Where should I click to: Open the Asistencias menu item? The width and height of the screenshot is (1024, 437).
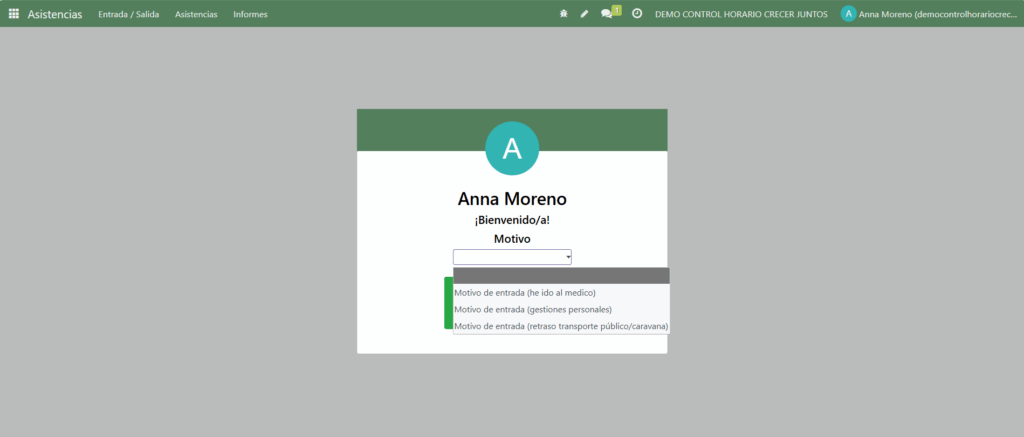click(196, 14)
